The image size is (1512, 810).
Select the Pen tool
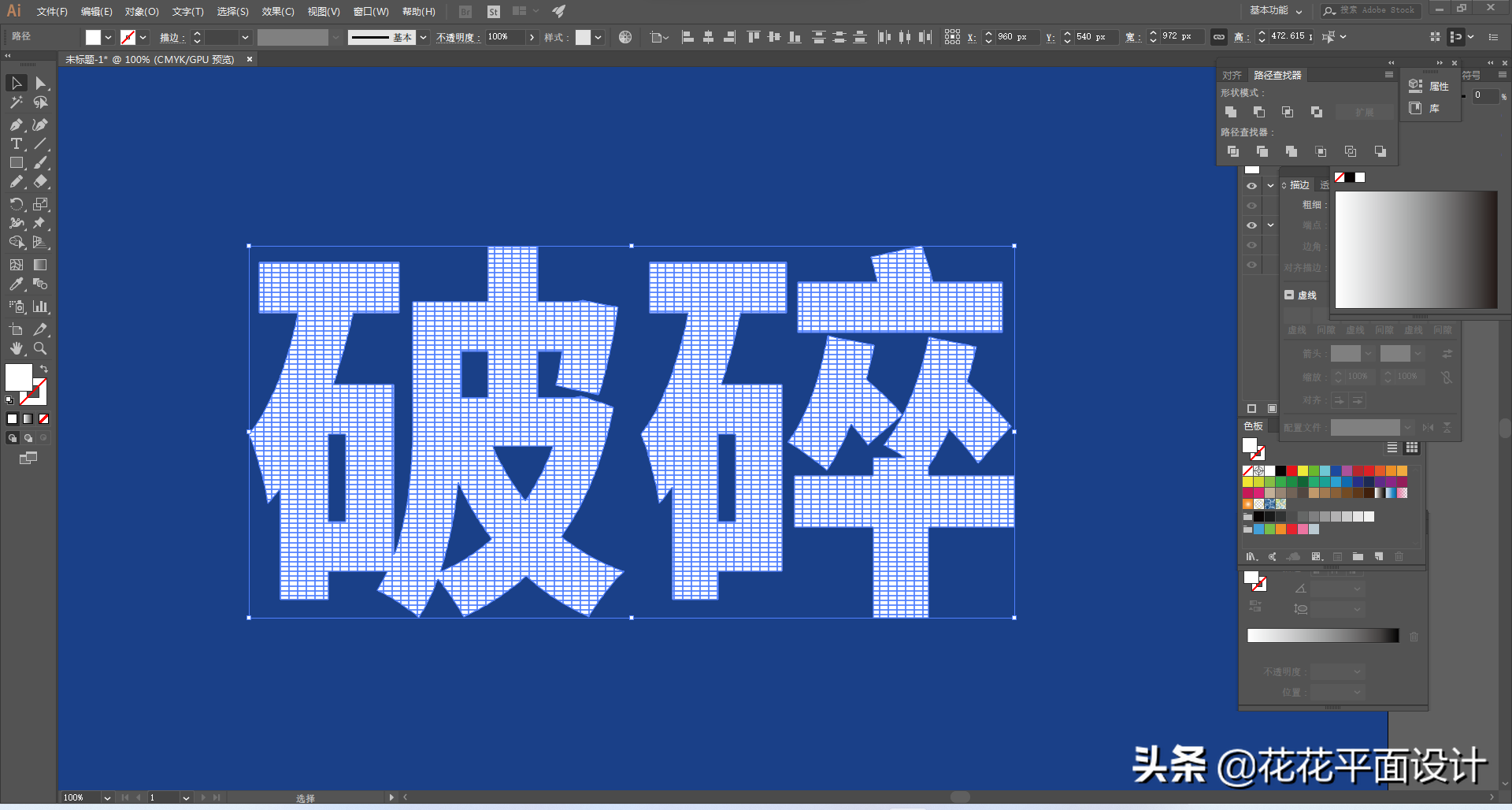pos(17,124)
